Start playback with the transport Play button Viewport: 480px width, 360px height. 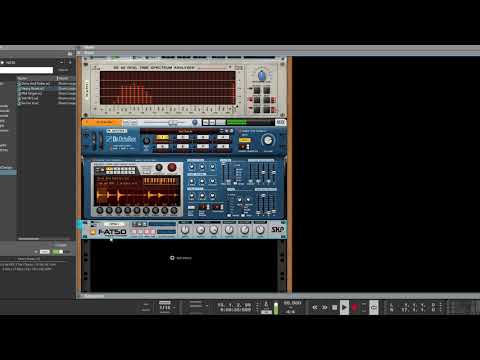click(344, 307)
